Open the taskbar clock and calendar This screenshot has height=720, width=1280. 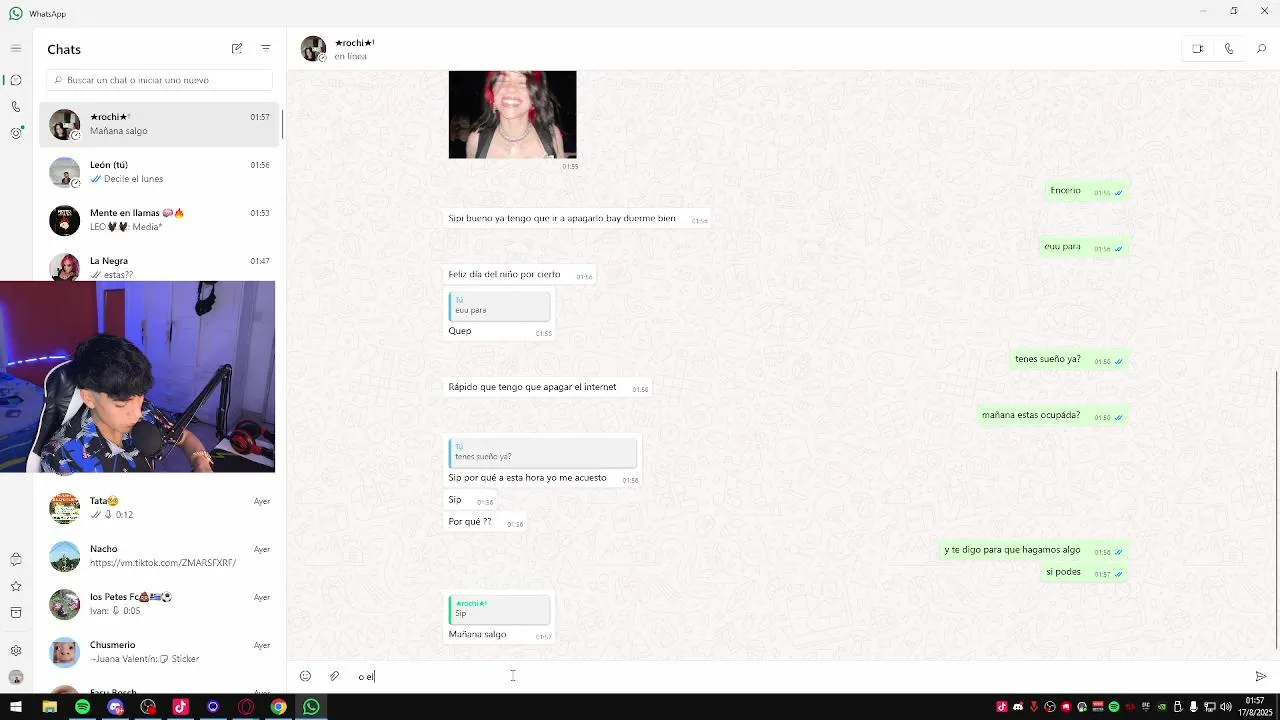[x=1254, y=707]
